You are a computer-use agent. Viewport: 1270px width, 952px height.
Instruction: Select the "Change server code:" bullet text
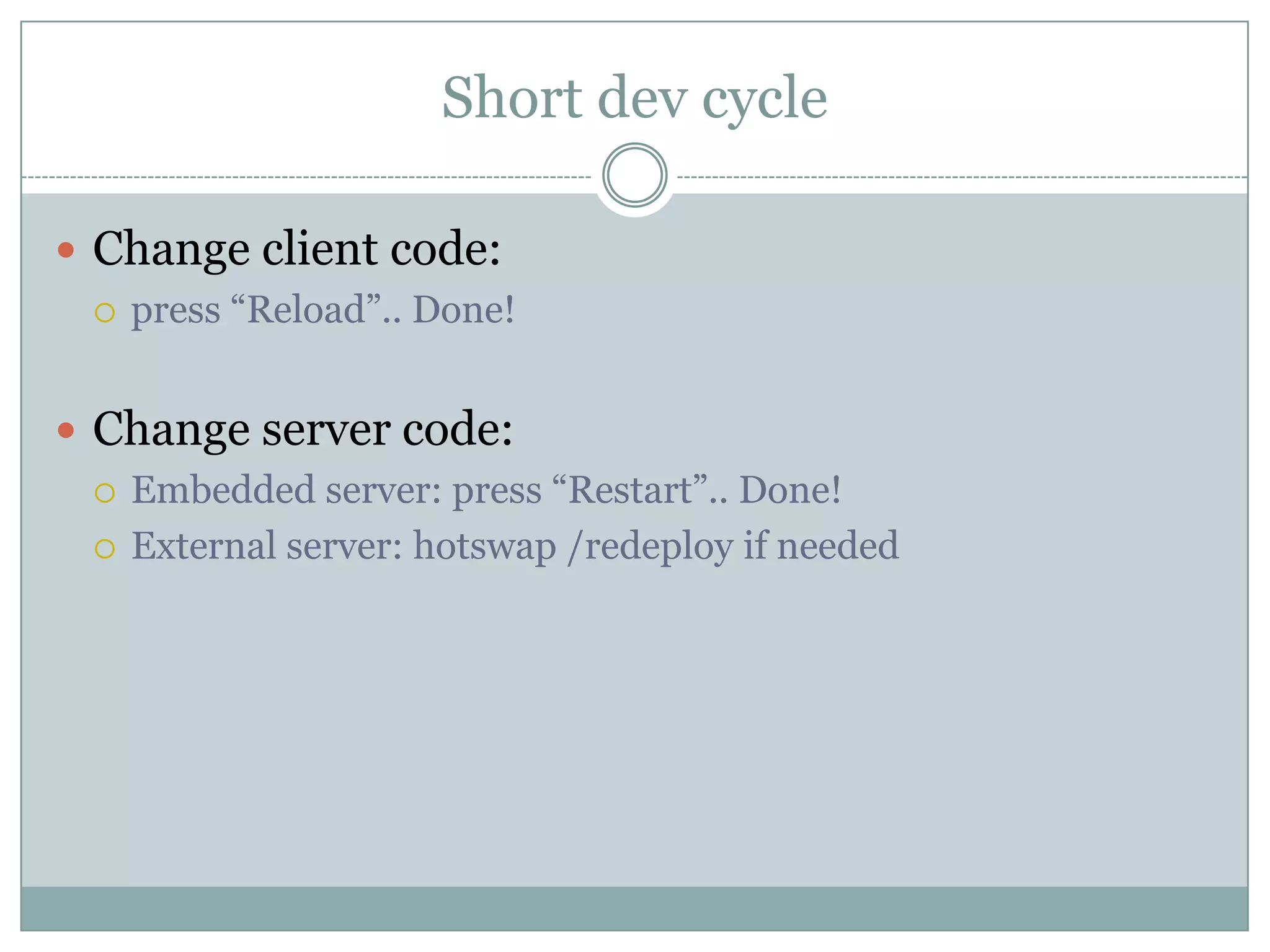tap(303, 429)
